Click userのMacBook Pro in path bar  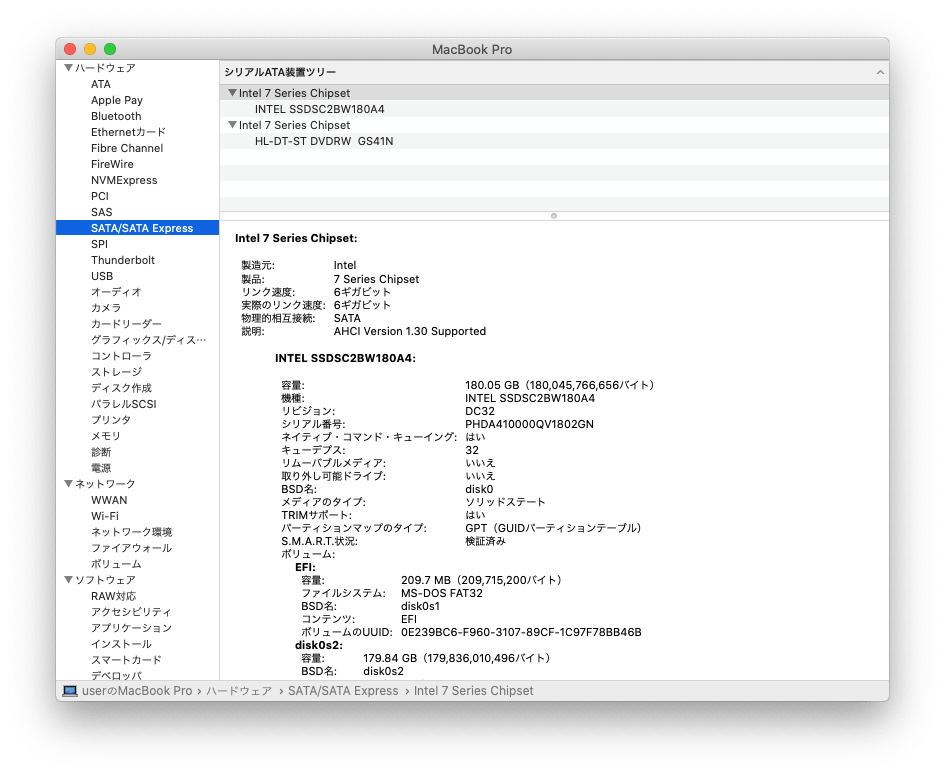click(137, 691)
